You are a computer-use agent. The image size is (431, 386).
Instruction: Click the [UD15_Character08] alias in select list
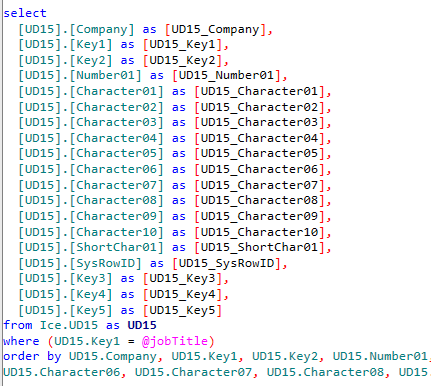[259, 201]
